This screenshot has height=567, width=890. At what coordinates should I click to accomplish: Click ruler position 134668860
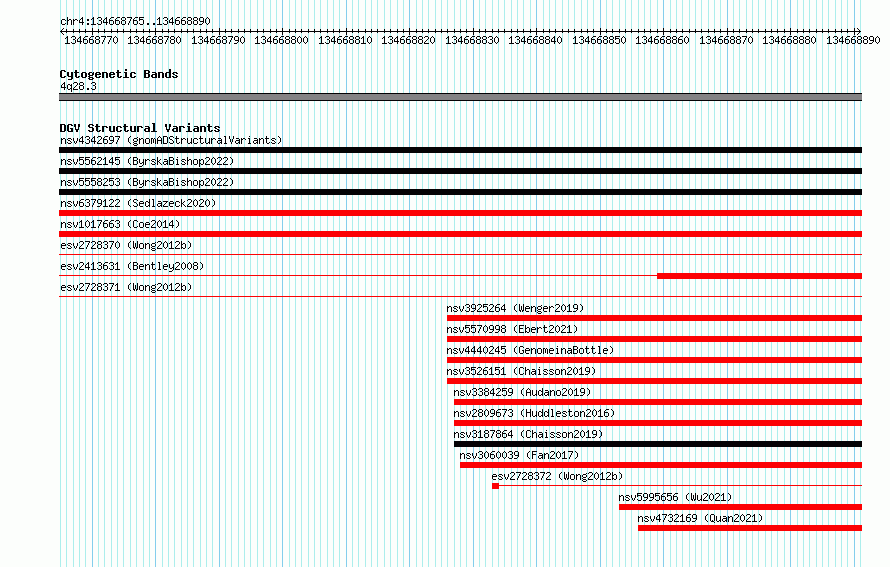pos(662,40)
